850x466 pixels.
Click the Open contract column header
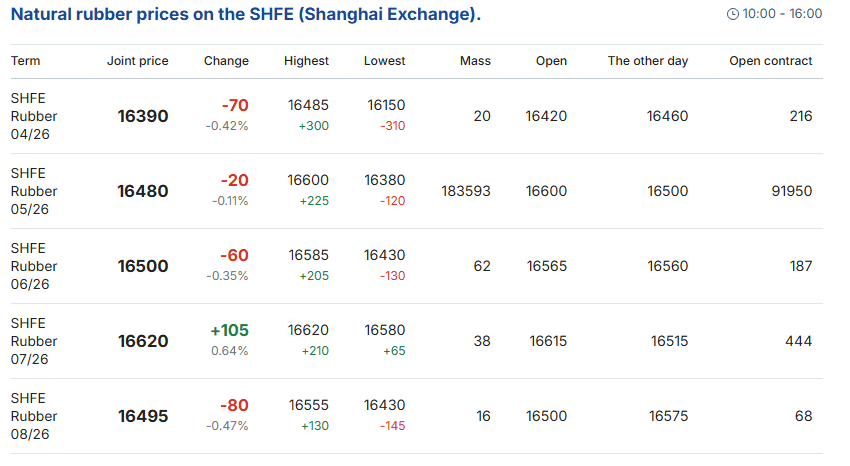770,61
